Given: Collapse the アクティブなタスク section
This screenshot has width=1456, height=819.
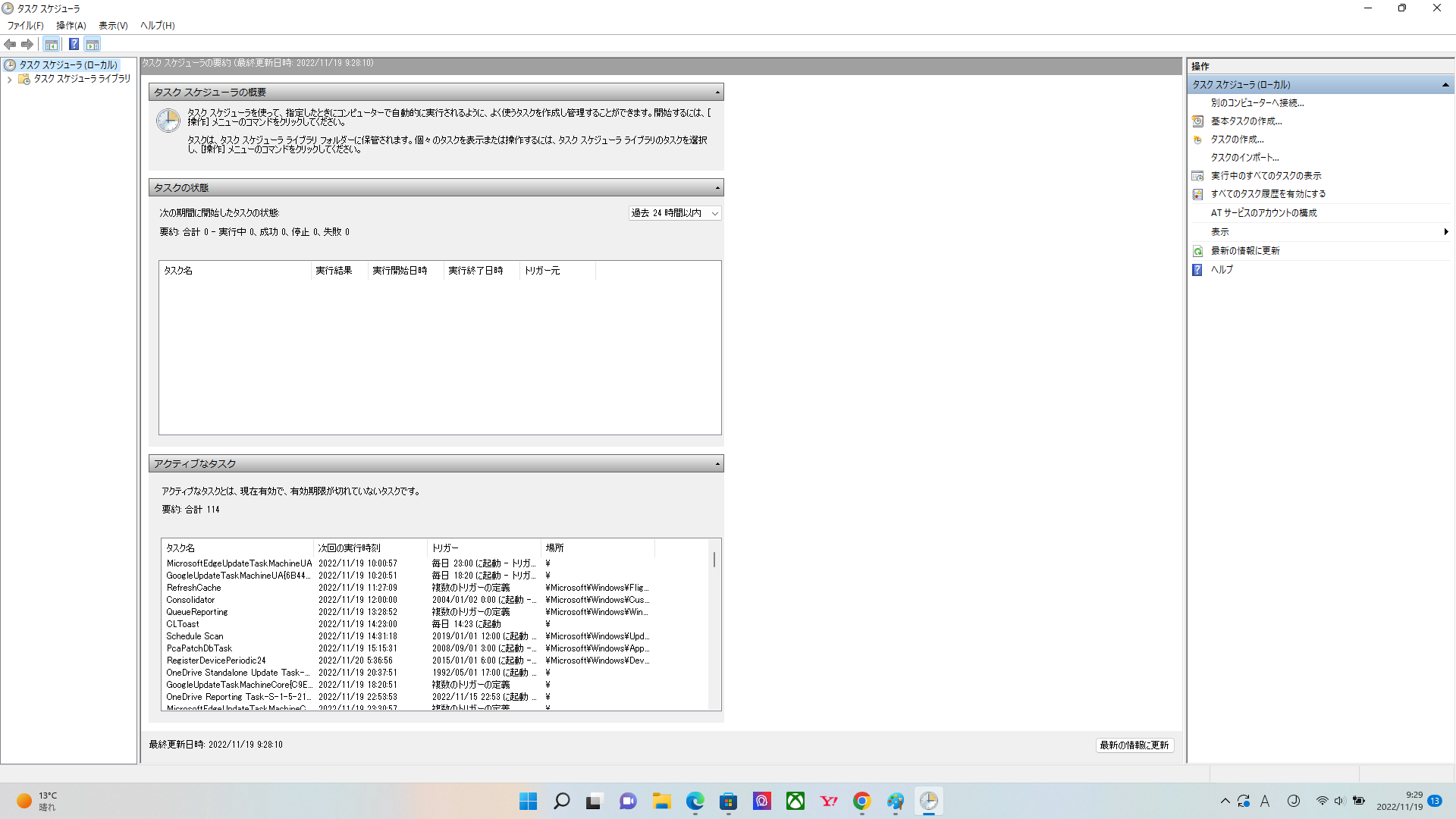Looking at the screenshot, I should coord(717,464).
